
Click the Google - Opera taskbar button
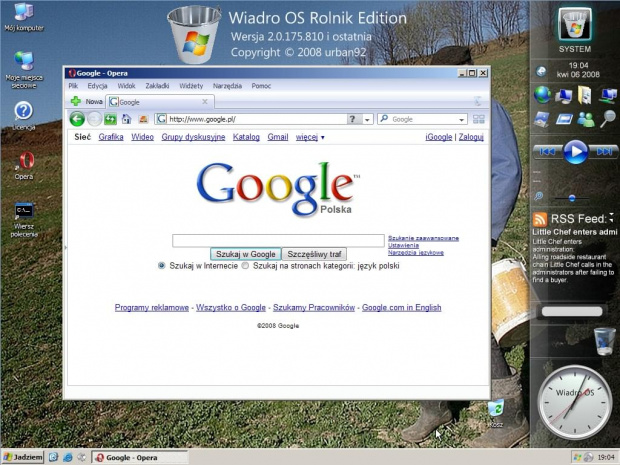click(x=139, y=457)
